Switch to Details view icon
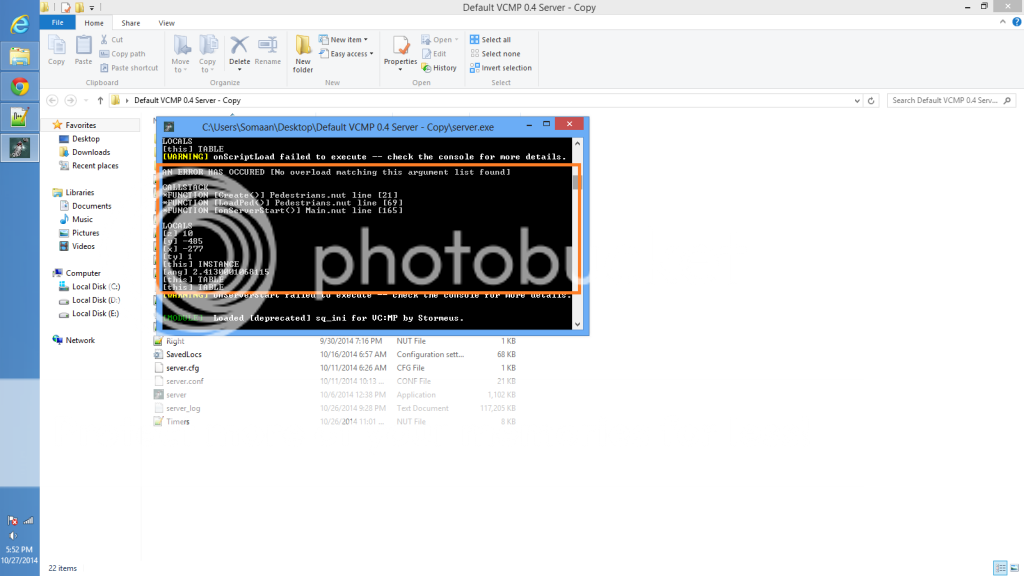This screenshot has height=576, width=1024. coord(1000,568)
